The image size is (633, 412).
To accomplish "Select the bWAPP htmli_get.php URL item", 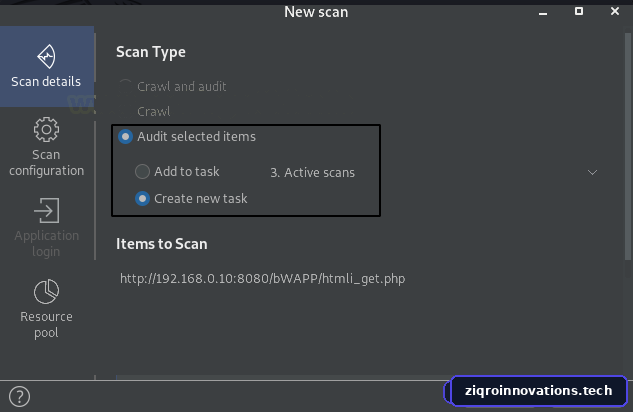I will 262,278.
